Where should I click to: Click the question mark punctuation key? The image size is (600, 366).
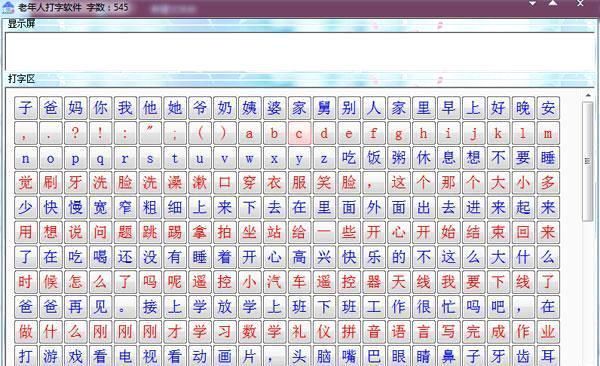point(75,133)
